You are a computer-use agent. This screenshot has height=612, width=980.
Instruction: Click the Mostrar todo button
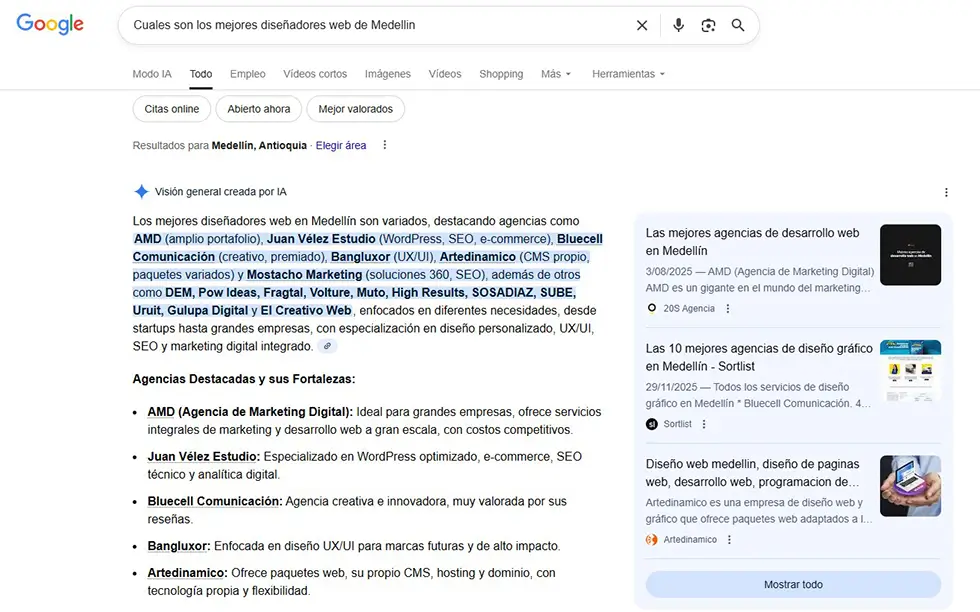[x=793, y=584]
